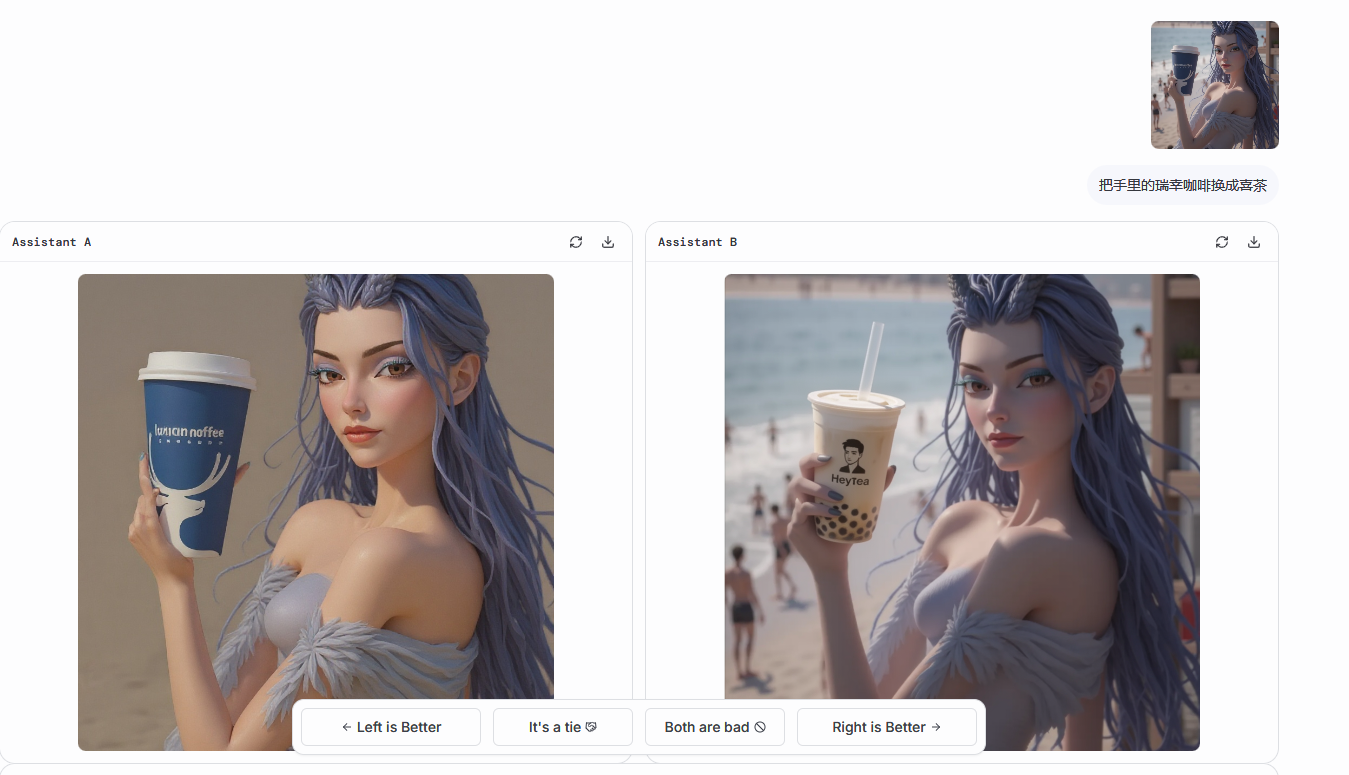The height and width of the screenshot is (775, 1349).
Task: Open the uploaded reference image thumbnail
Action: [1214, 85]
